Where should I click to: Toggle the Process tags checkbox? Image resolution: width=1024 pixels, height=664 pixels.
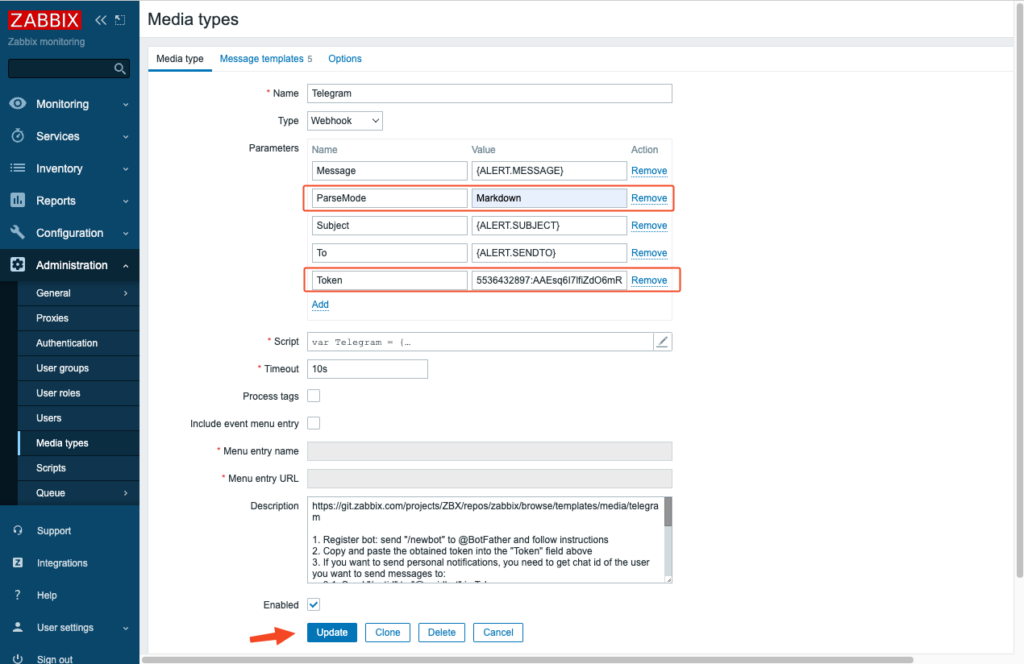click(x=313, y=396)
